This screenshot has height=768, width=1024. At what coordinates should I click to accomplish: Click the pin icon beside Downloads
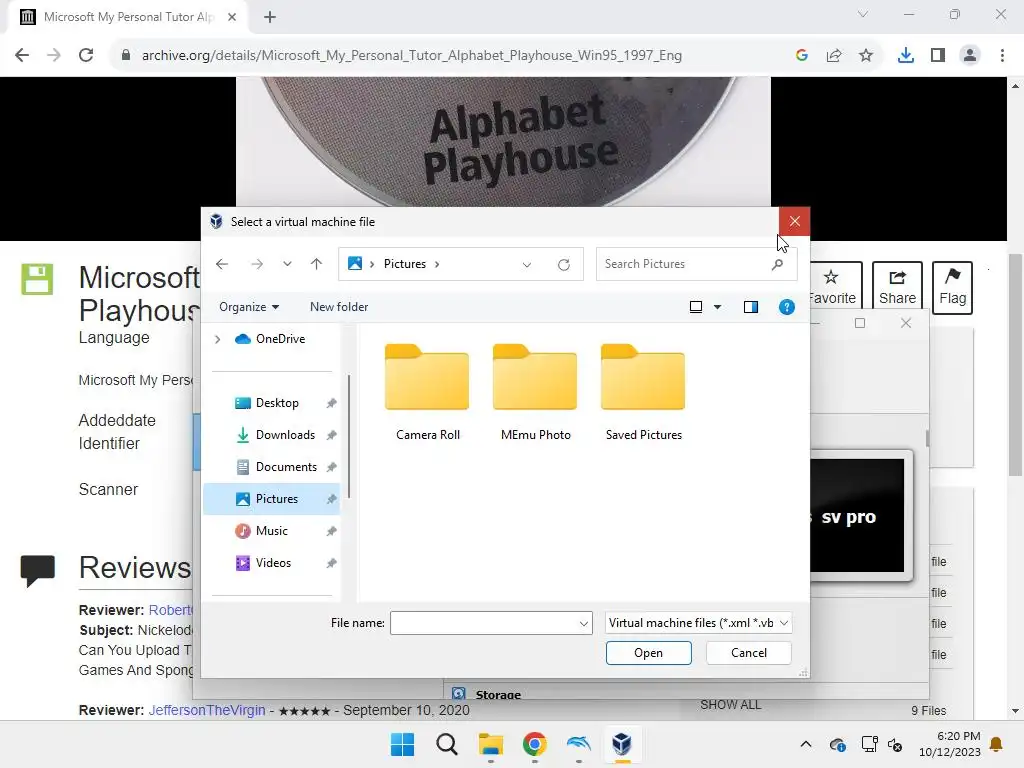point(331,435)
